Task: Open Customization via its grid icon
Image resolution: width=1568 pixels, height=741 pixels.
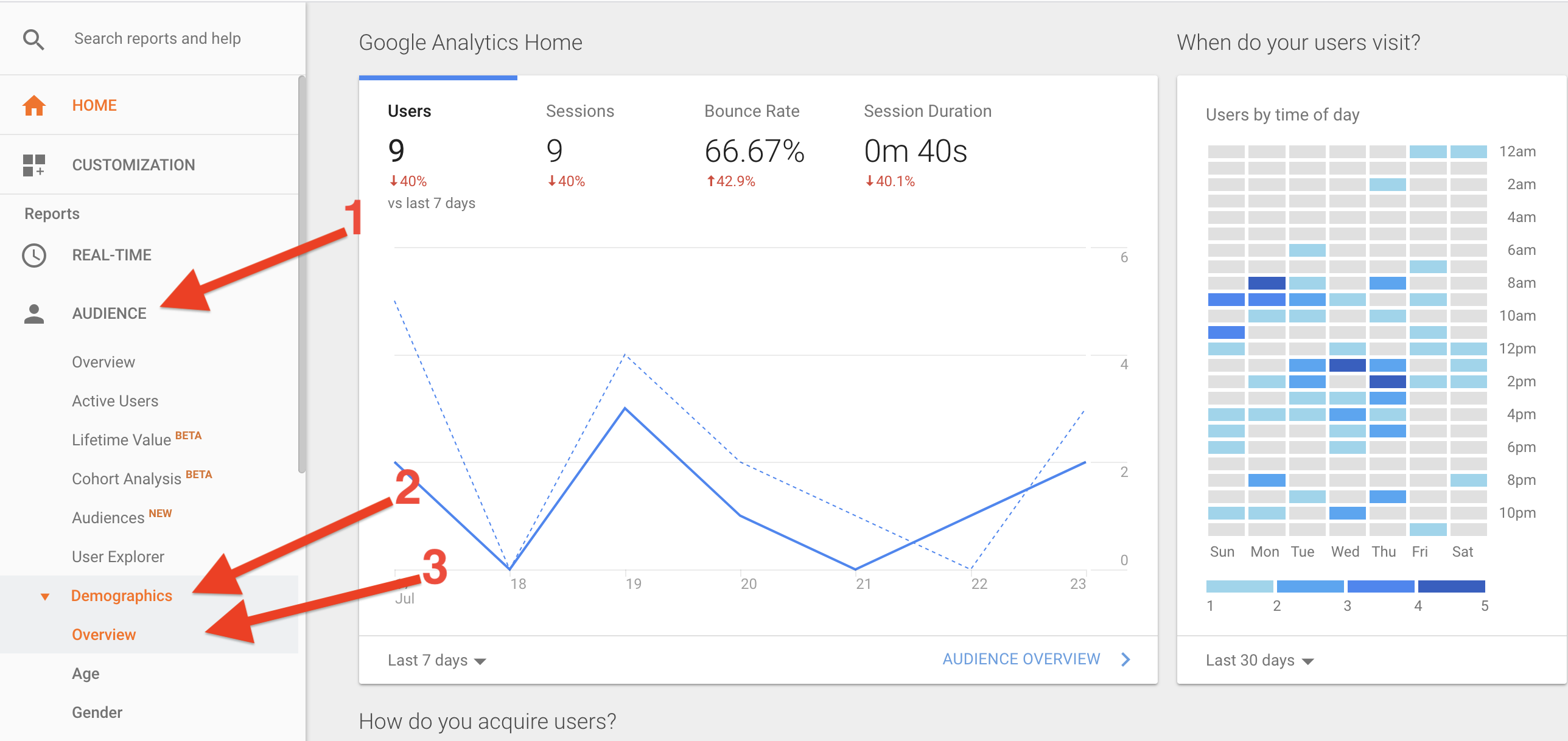Action: point(33,164)
